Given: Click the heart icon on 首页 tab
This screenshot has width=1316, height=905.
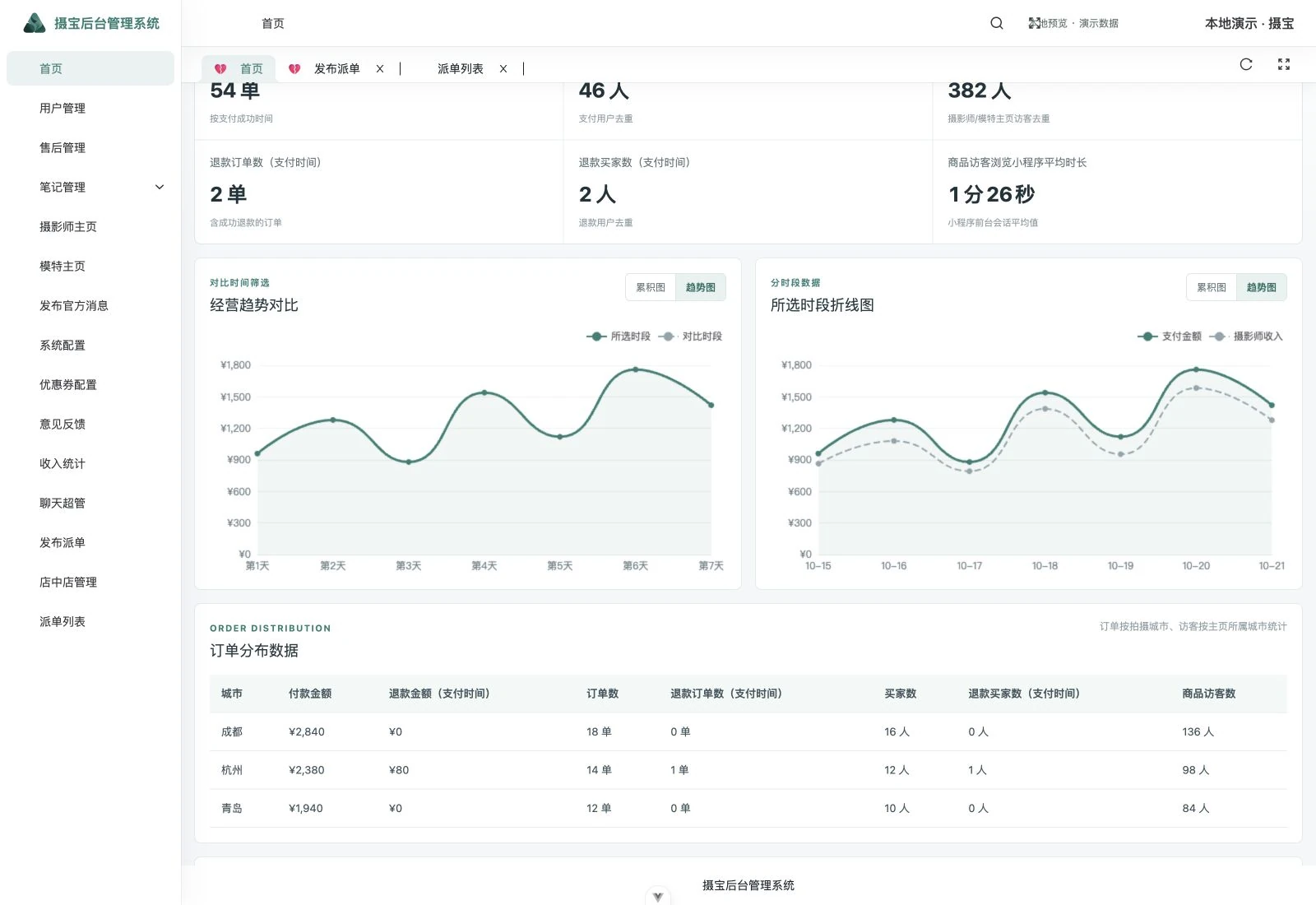Looking at the screenshot, I should (220, 69).
